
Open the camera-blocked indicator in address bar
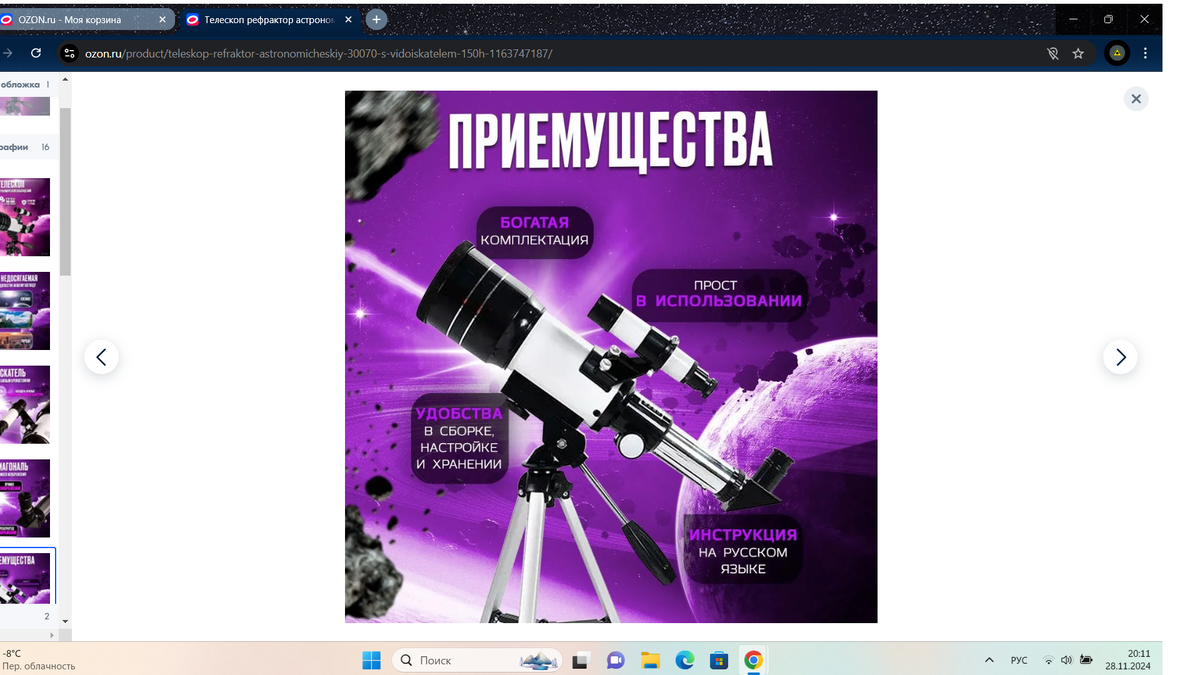pos(1052,53)
